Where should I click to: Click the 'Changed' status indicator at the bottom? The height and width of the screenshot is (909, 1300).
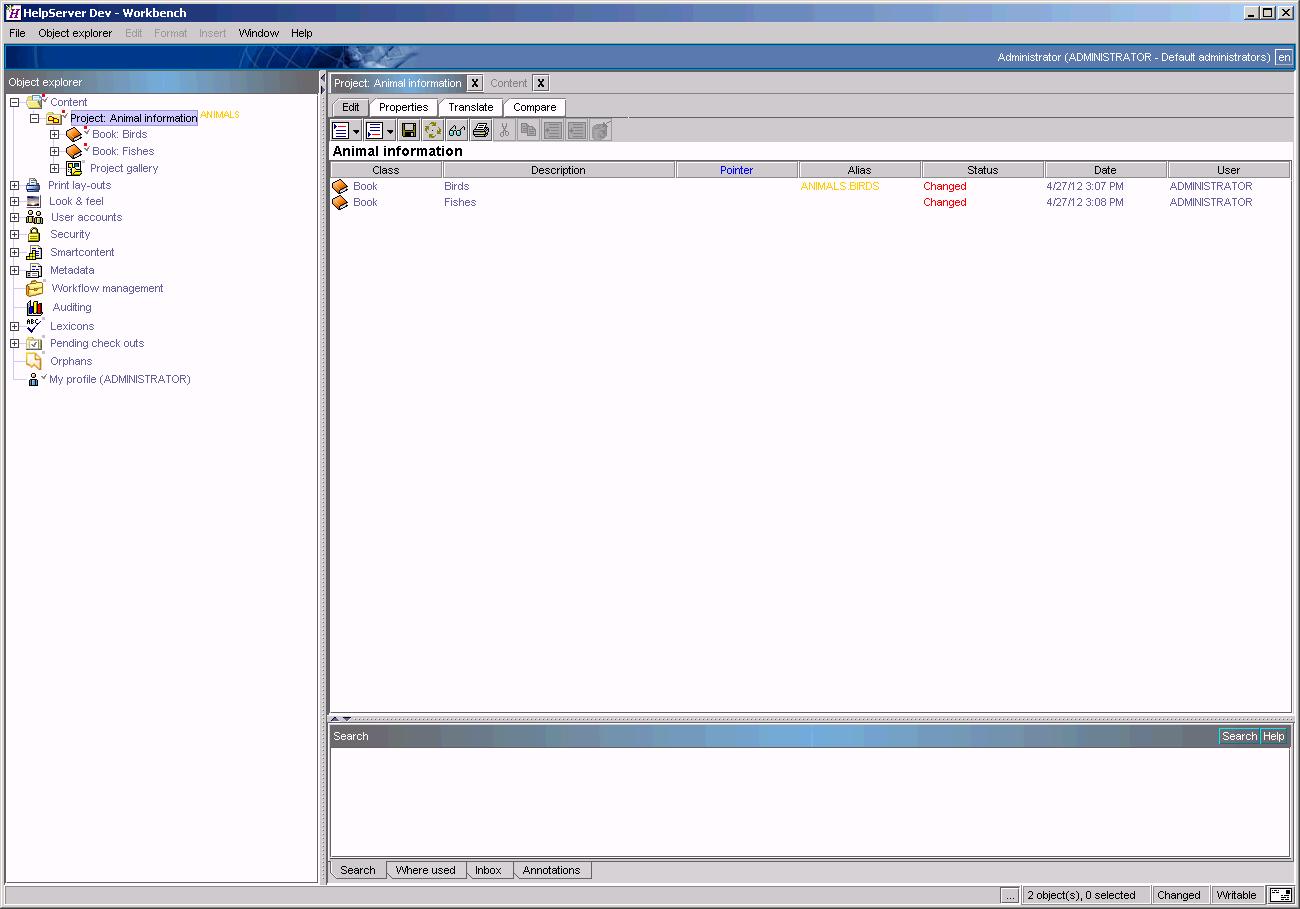point(1180,895)
